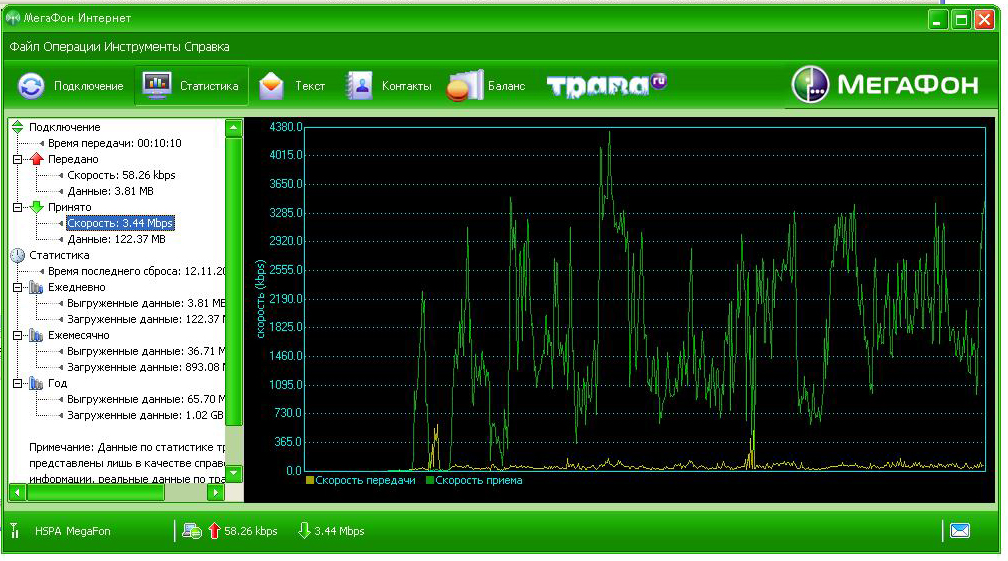Select Загруженные данные: 893.08 row
1008x561 pixels.
[146, 368]
